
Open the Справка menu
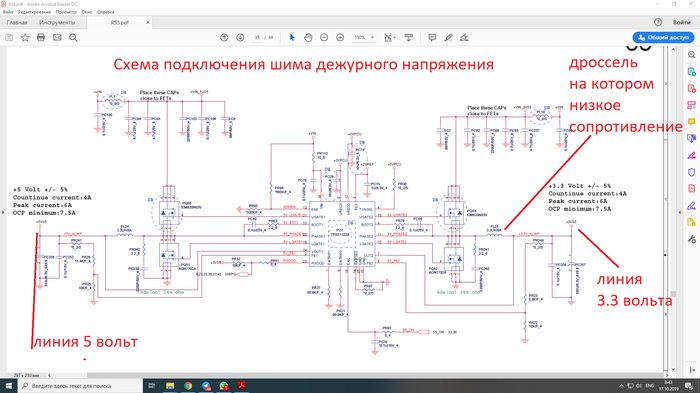click(x=106, y=12)
